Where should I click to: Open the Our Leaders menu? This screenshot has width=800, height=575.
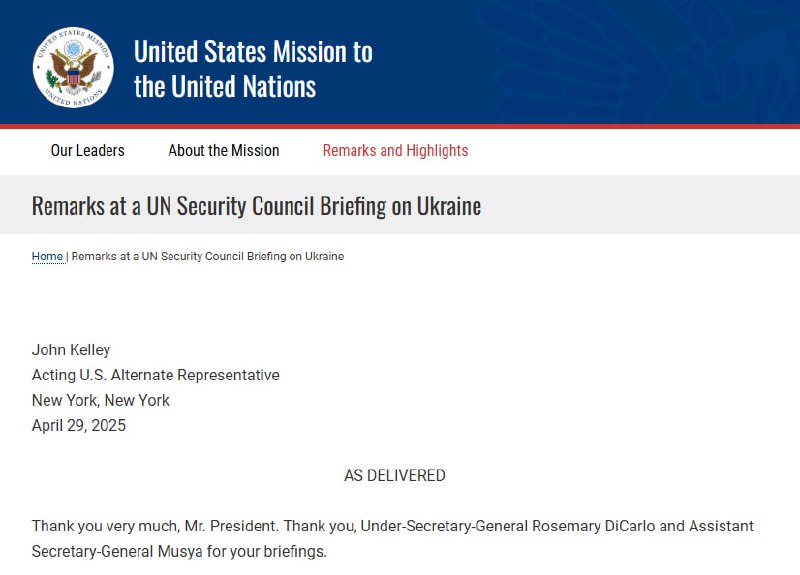pos(88,151)
